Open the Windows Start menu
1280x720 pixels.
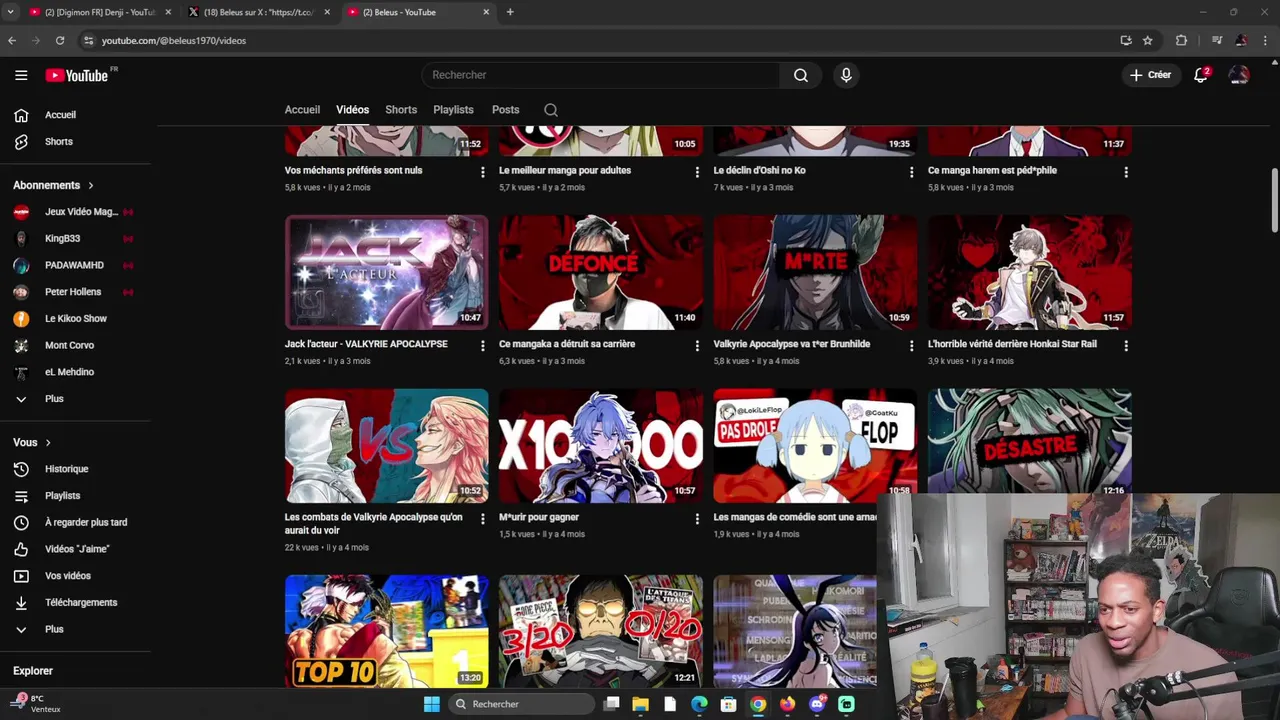point(431,704)
